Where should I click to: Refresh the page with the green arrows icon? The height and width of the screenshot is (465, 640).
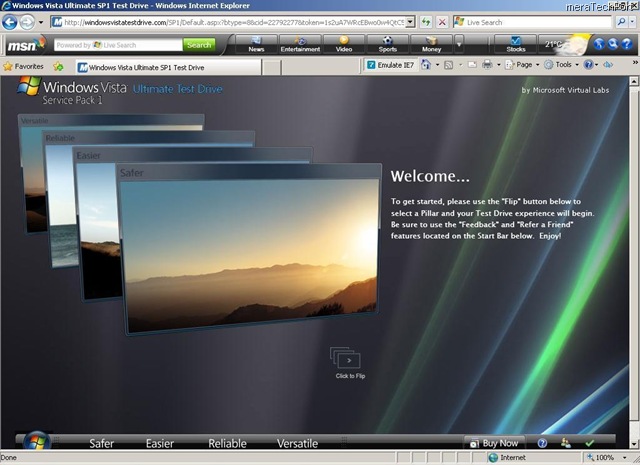[426, 22]
